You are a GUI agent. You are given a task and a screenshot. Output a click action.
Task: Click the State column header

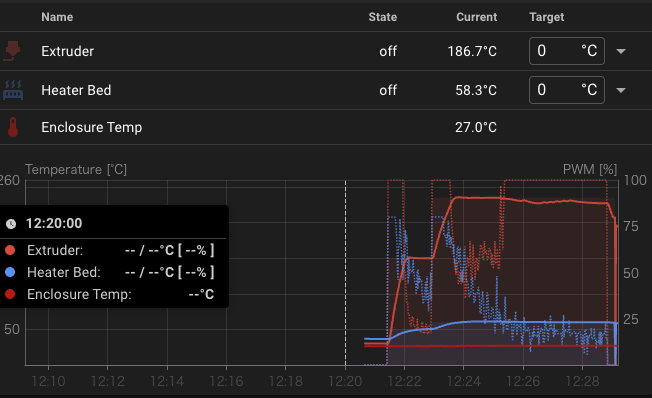(x=383, y=17)
